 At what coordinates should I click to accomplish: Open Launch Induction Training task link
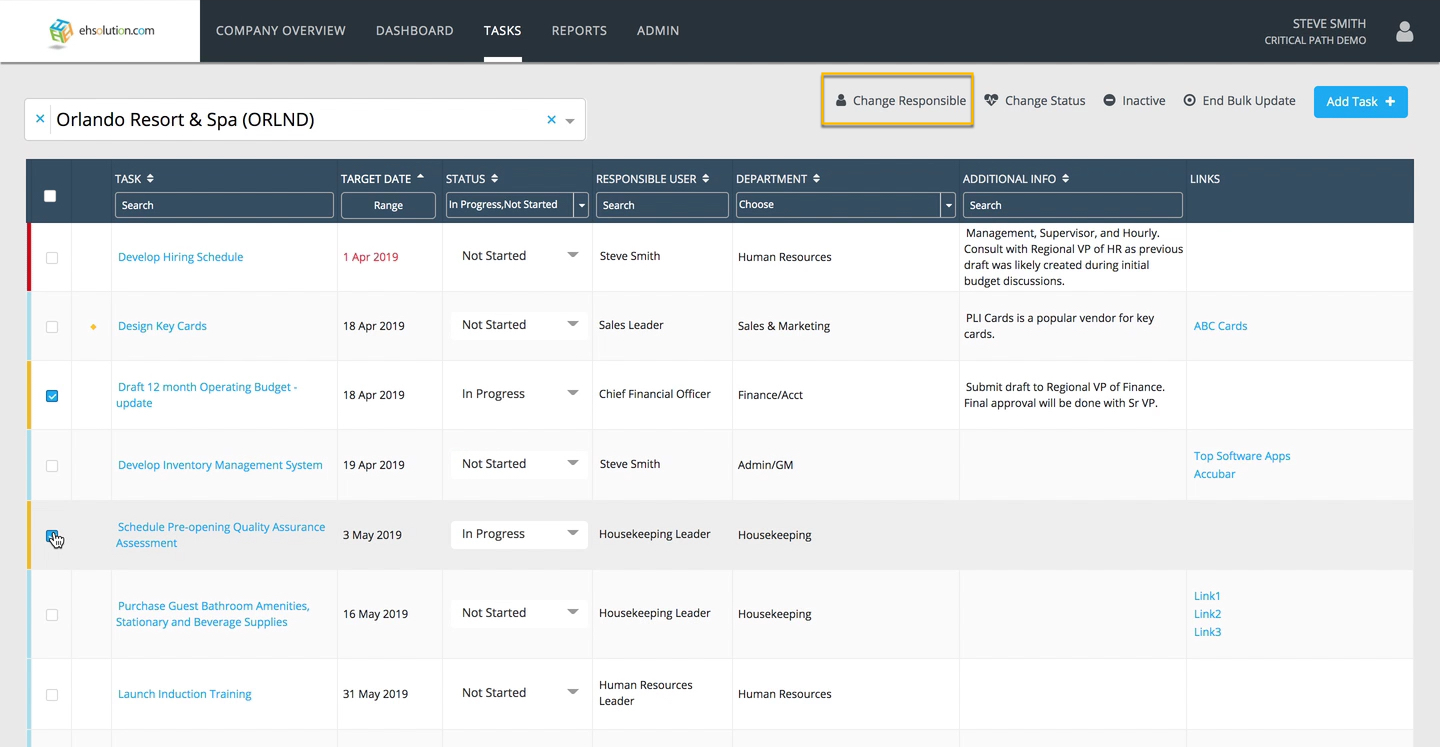tap(185, 694)
